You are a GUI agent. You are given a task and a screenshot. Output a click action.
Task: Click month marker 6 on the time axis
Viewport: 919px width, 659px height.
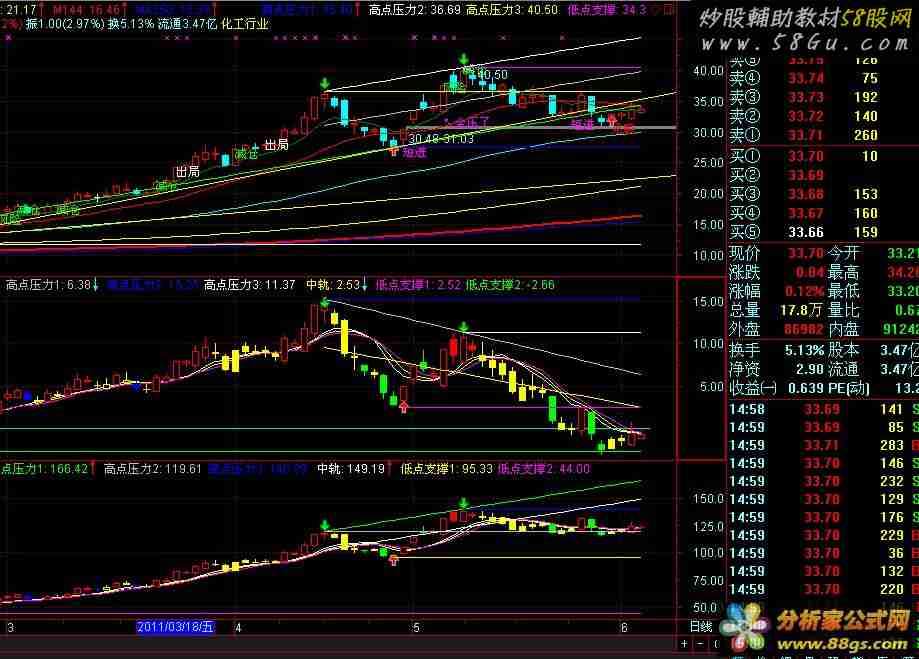[624, 627]
